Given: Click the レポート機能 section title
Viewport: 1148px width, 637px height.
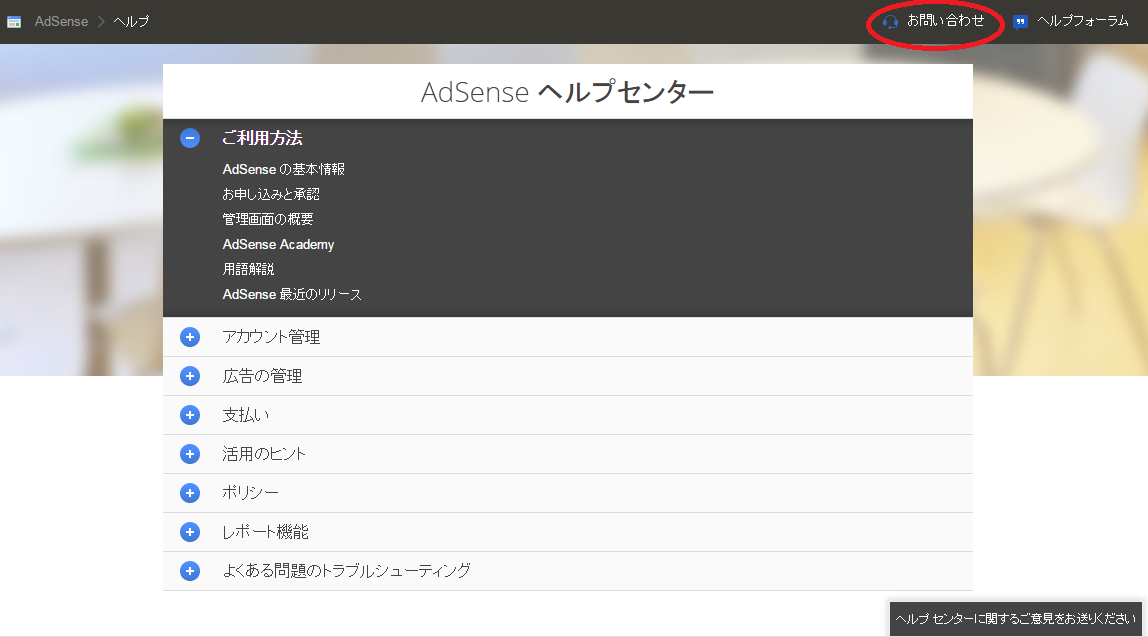Looking at the screenshot, I should (265, 532).
